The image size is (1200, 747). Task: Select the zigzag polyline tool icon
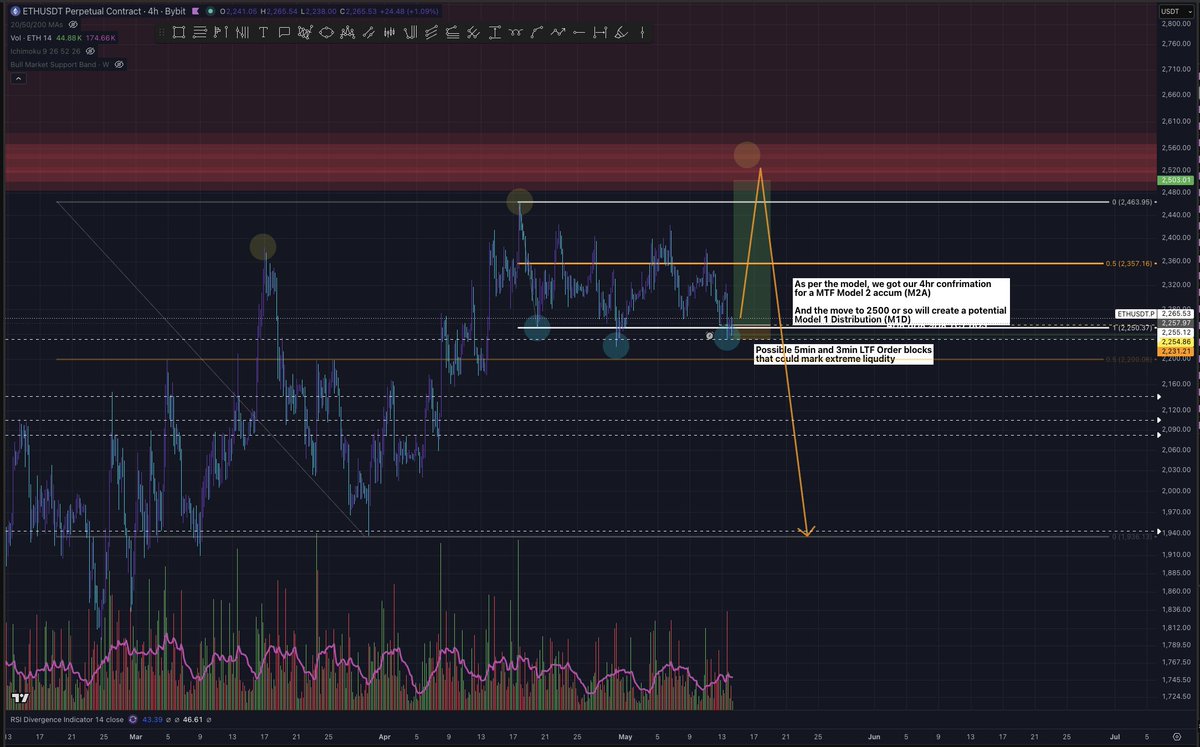pos(557,32)
